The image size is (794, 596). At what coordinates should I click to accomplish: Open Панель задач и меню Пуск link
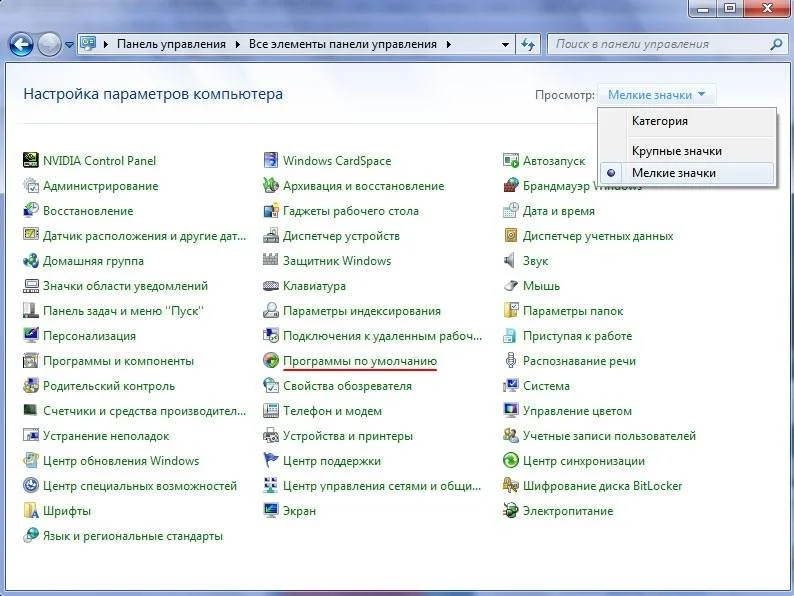coord(124,310)
